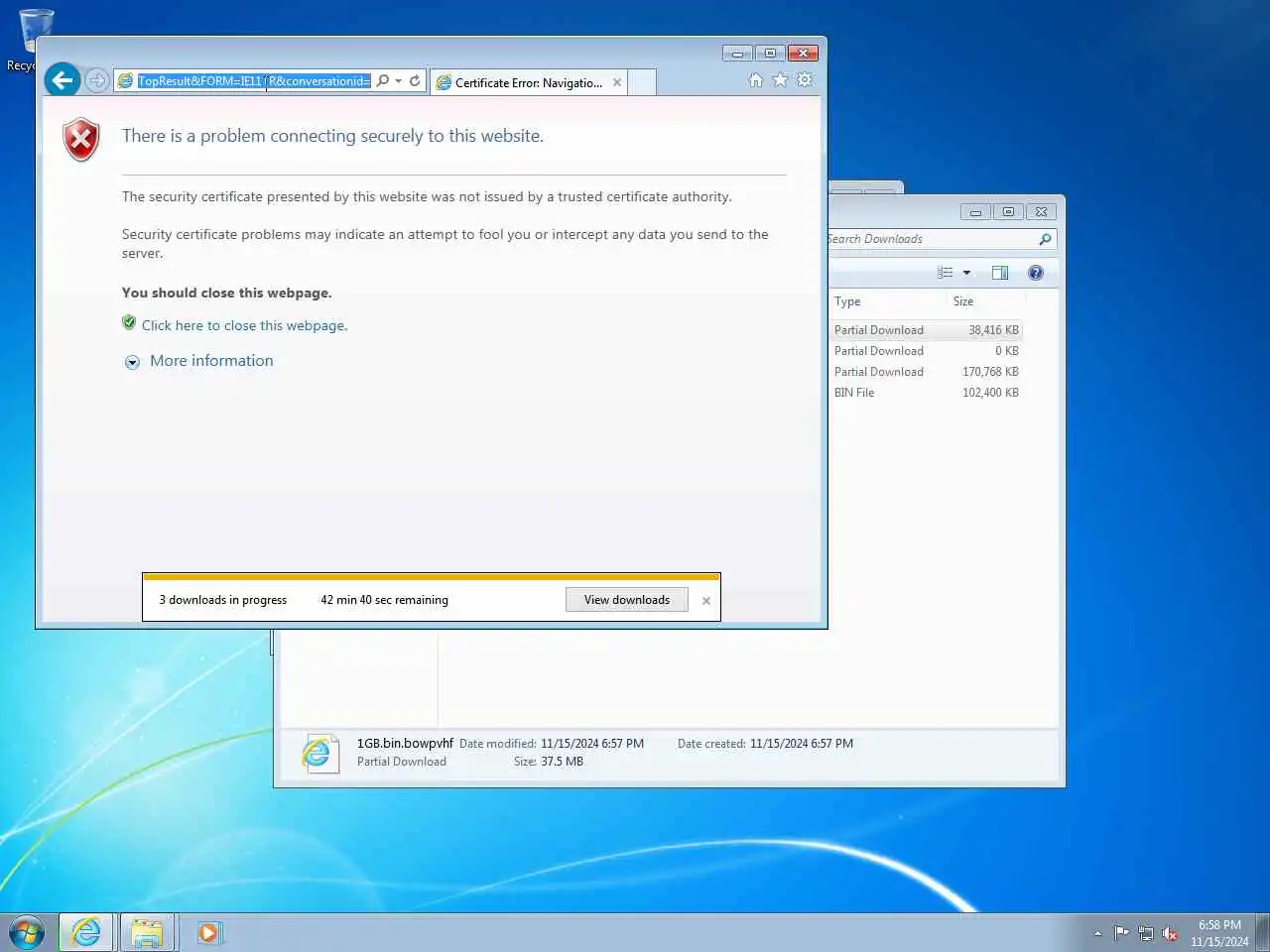Minimize the Internet Explorer window
1270x952 pixels.
pyautogui.click(x=737, y=53)
